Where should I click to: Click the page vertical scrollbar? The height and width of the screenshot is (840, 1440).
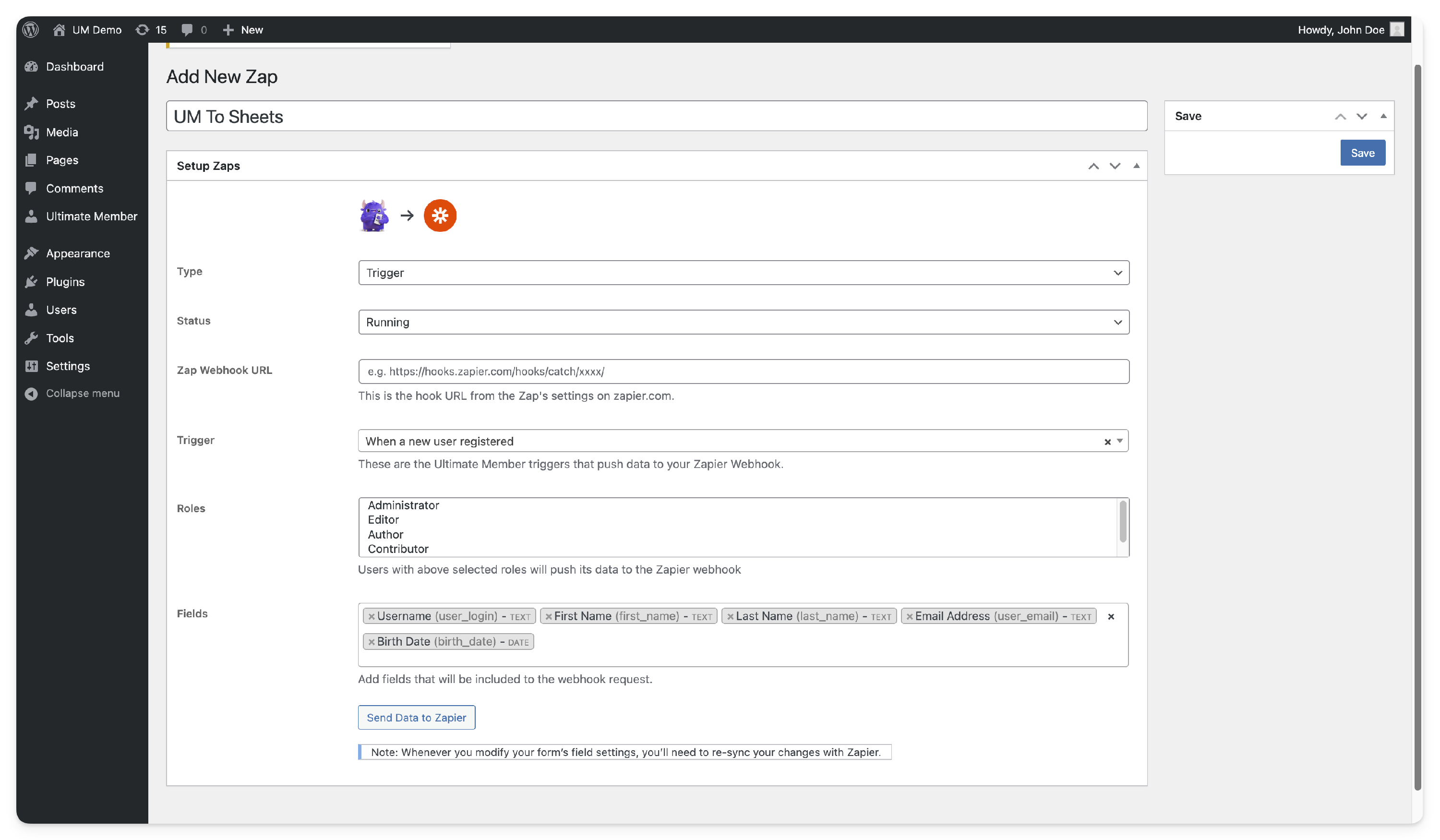point(1417,427)
